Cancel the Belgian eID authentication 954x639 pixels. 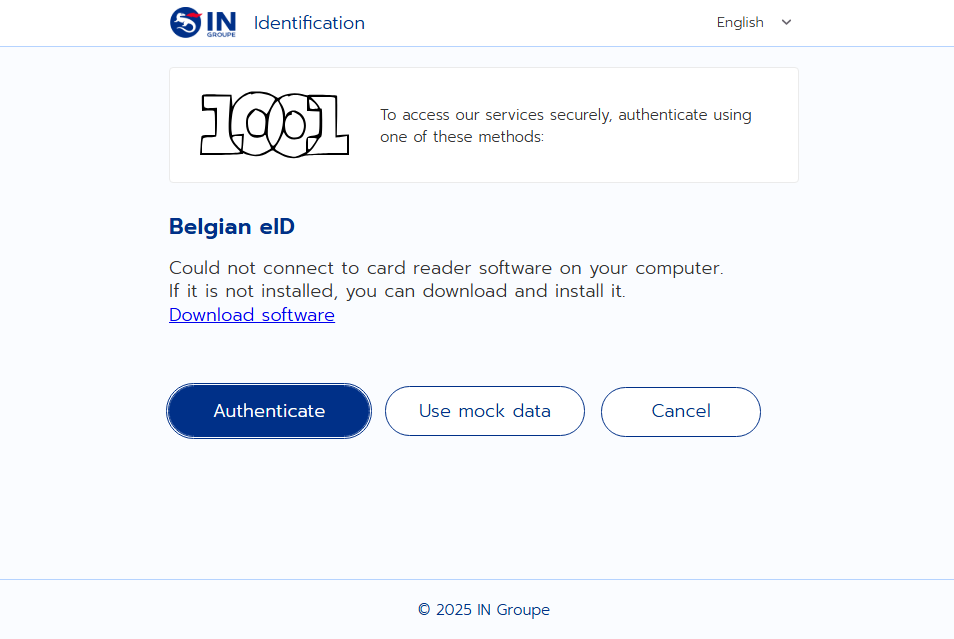point(680,411)
